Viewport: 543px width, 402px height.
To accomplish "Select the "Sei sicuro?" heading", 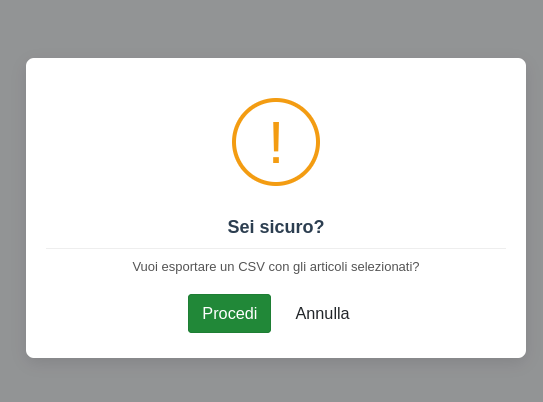I will 276,227.
